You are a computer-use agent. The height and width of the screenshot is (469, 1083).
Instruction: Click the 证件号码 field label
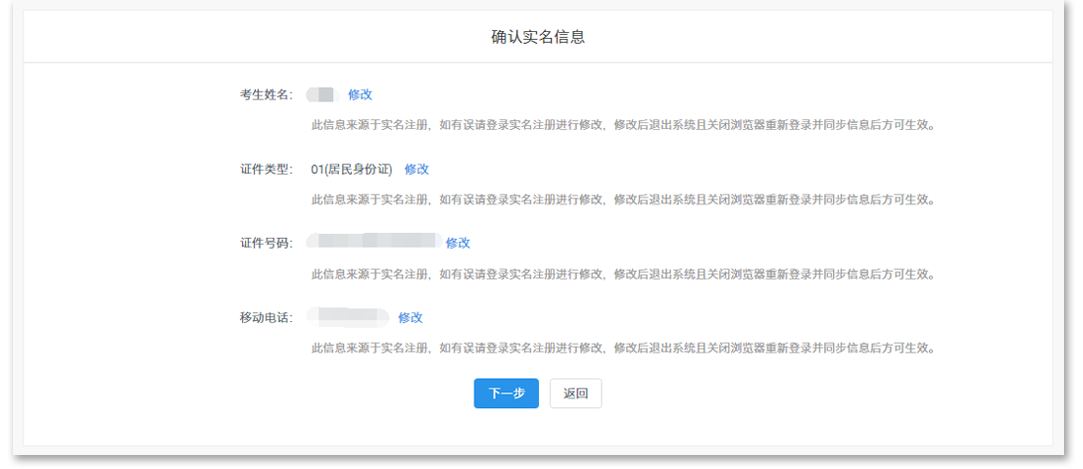[266, 243]
